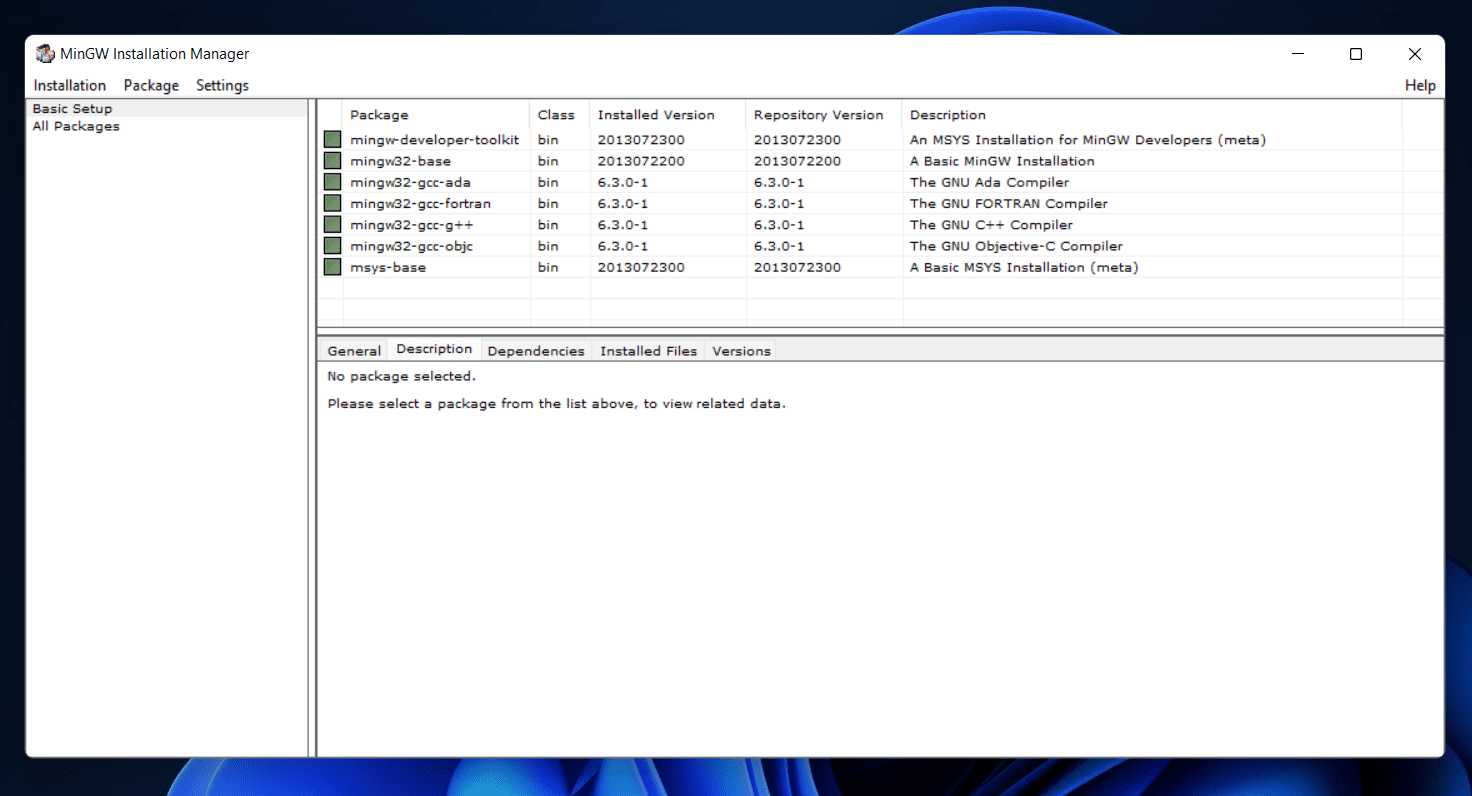Toggle the mingw32-gcc-objc package checkbox
Image resolution: width=1472 pixels, height=796 pixels.
(332, 246)
